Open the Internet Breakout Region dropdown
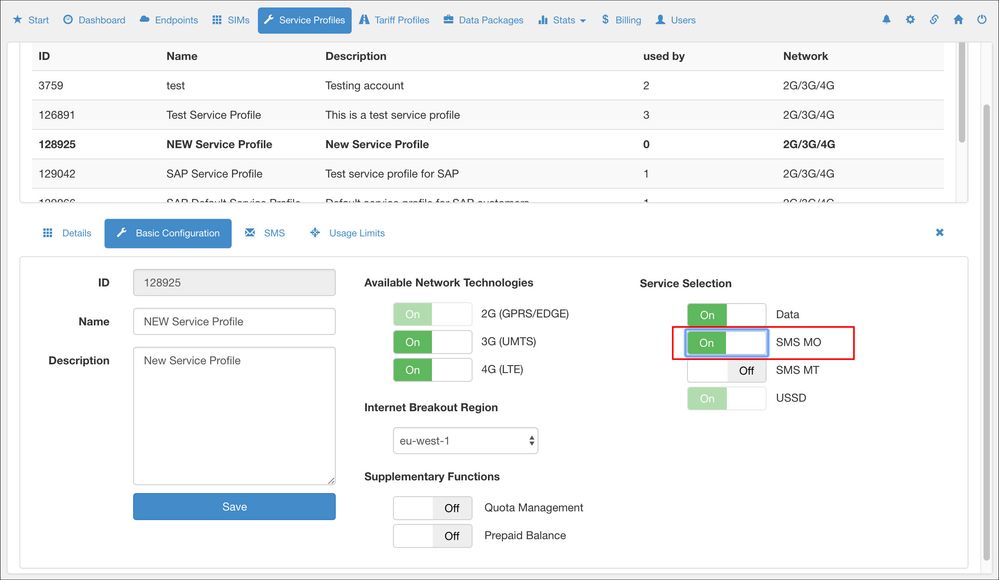 click(466, 440)
